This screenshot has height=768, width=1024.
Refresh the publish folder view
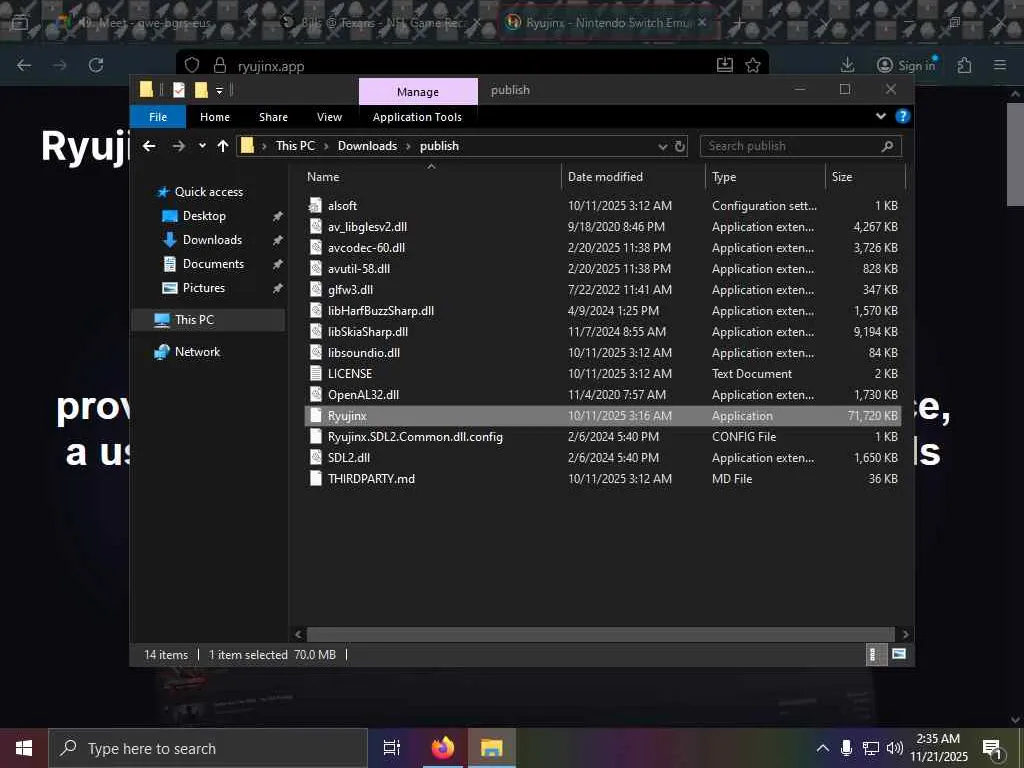[680, 146]
